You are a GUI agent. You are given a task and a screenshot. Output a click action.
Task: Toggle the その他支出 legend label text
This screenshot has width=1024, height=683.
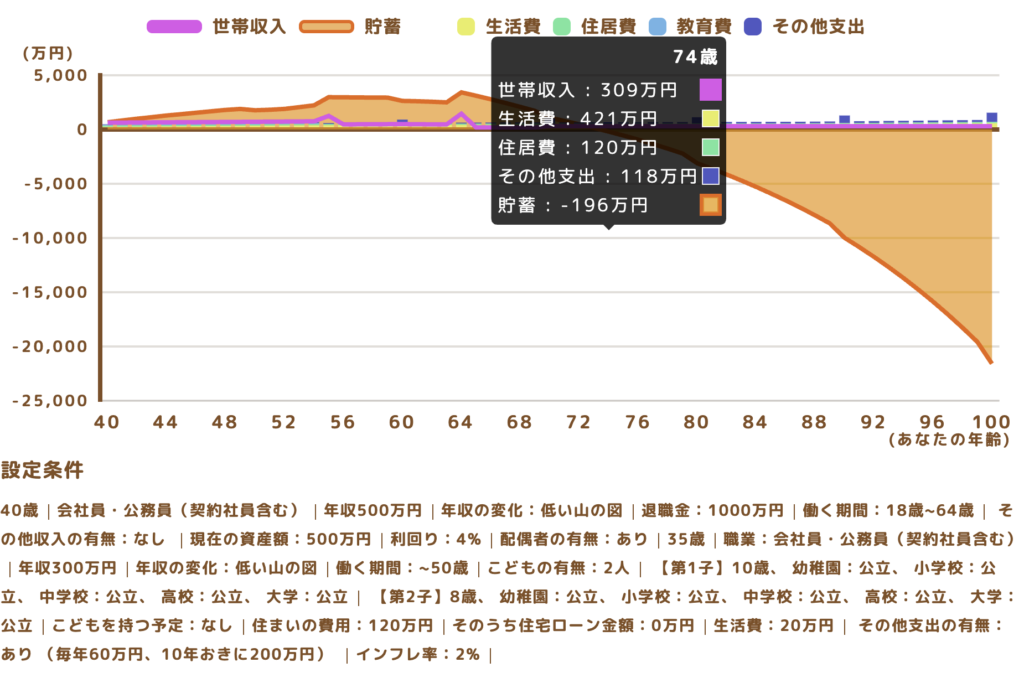(x=819, y=27)
